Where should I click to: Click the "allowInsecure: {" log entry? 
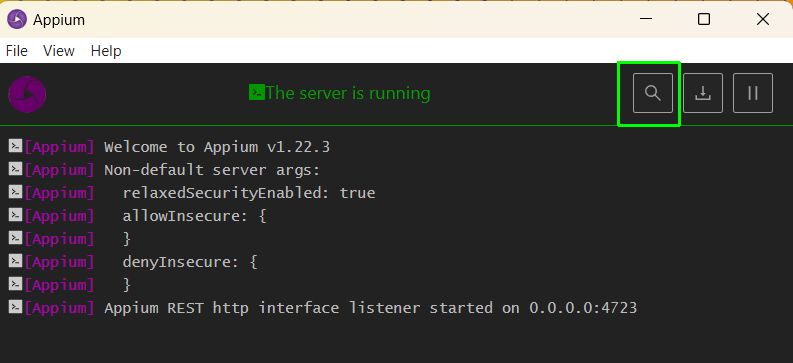194,216
